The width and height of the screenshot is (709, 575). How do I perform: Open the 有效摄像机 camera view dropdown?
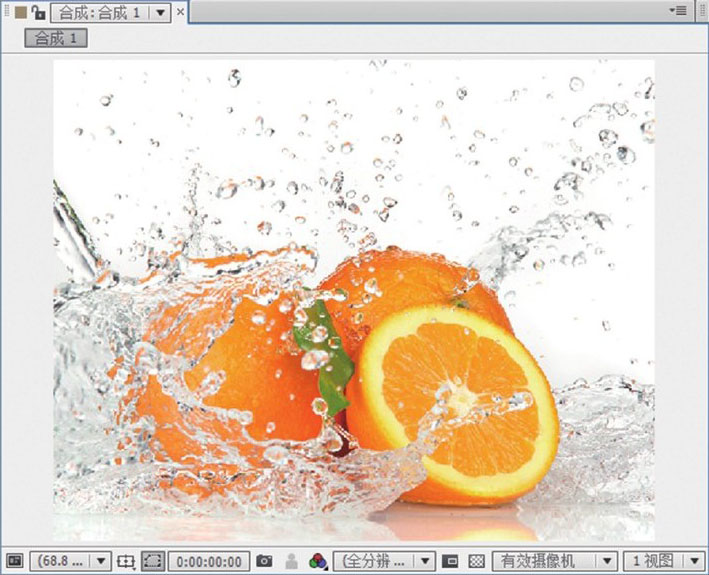pos(555,562)
